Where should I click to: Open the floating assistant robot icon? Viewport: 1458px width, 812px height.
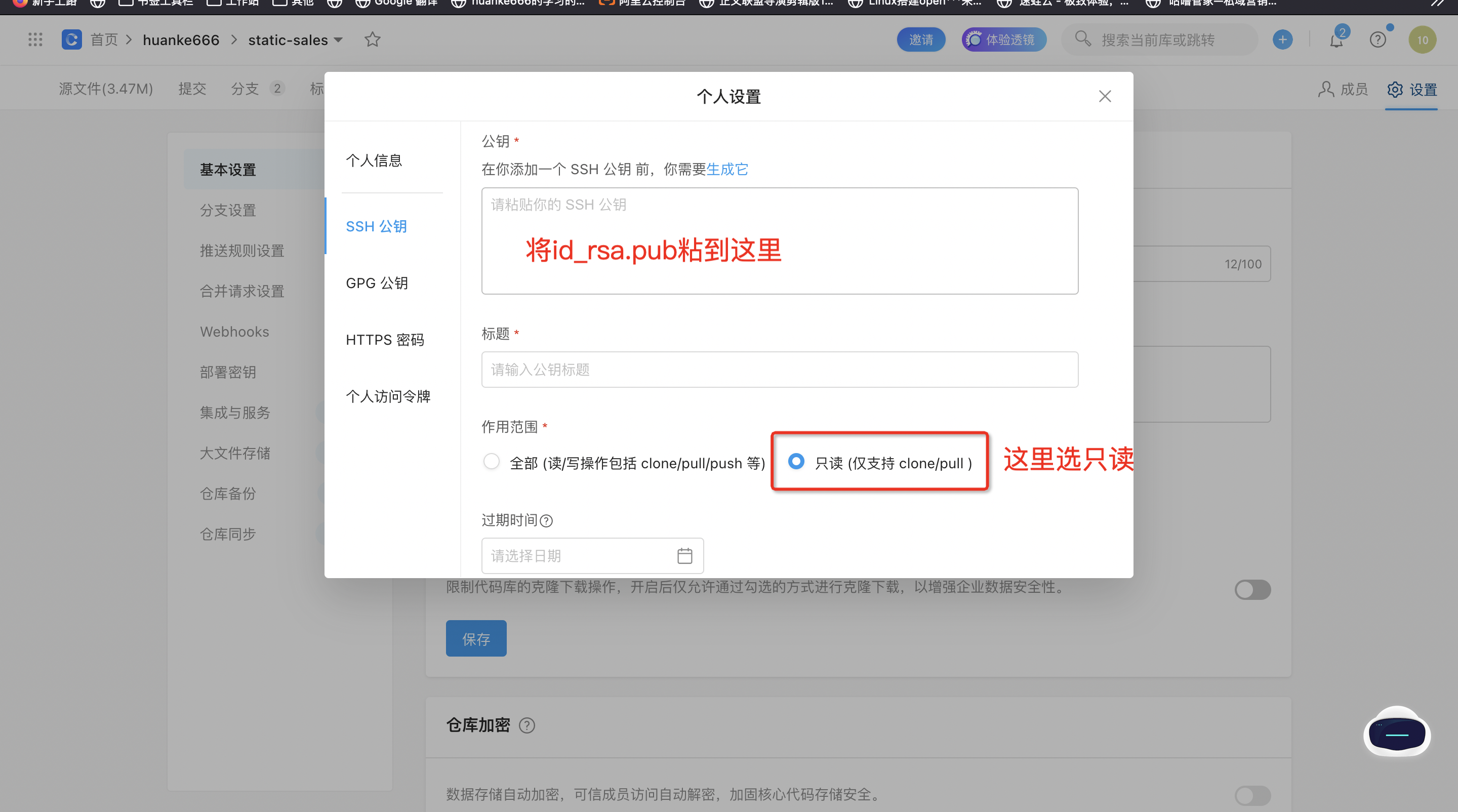1396,733
